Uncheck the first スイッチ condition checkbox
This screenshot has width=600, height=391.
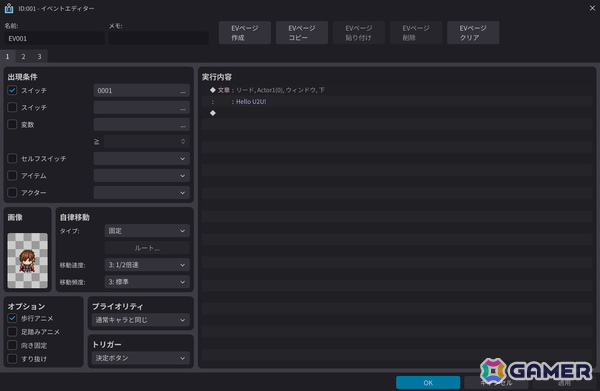pyautogui.click(x=12, y=90)
